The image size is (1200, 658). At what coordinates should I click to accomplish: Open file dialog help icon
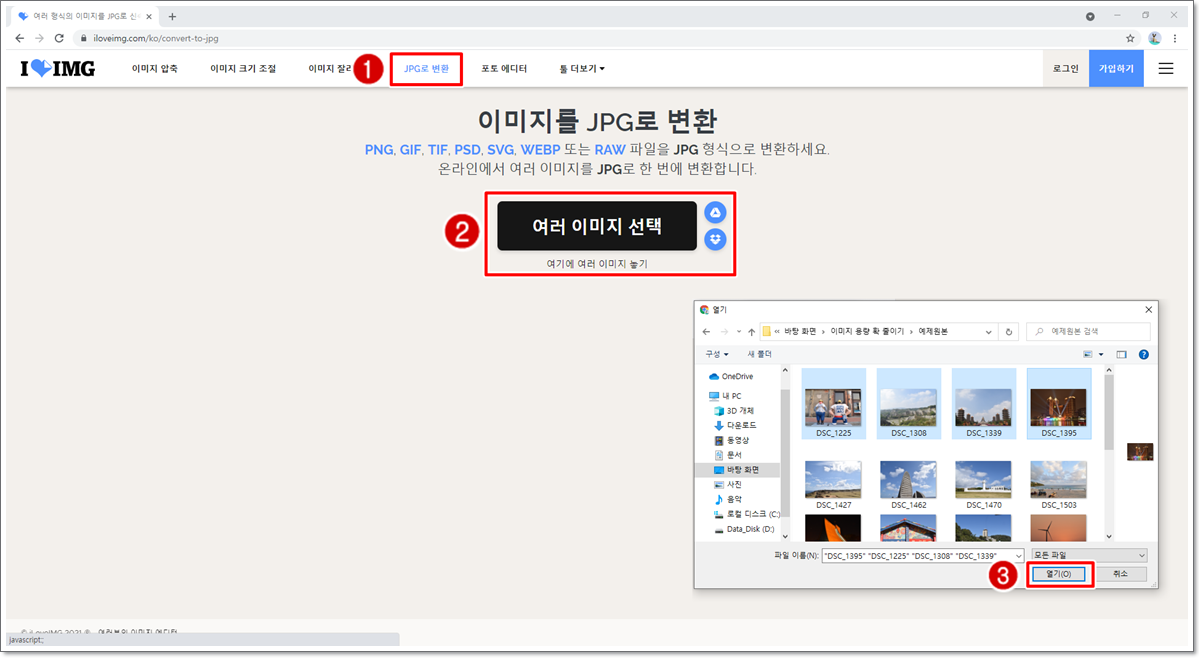click(x=1144, y=354)
